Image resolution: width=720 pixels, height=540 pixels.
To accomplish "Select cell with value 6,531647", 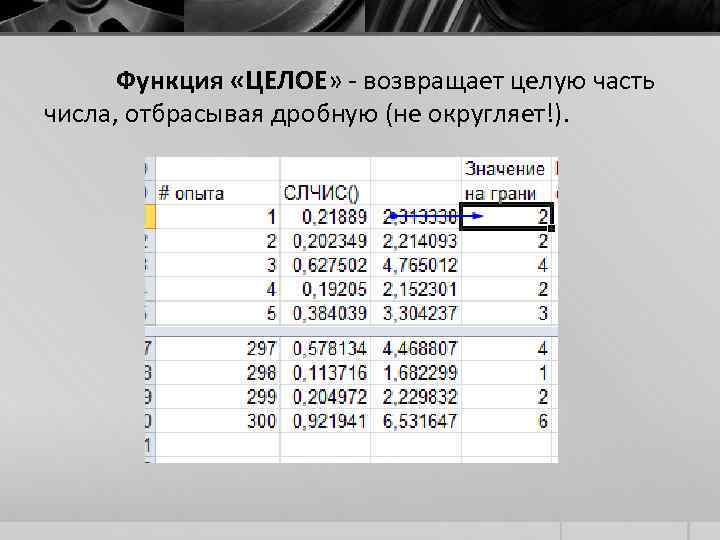I will coord(416,421).
